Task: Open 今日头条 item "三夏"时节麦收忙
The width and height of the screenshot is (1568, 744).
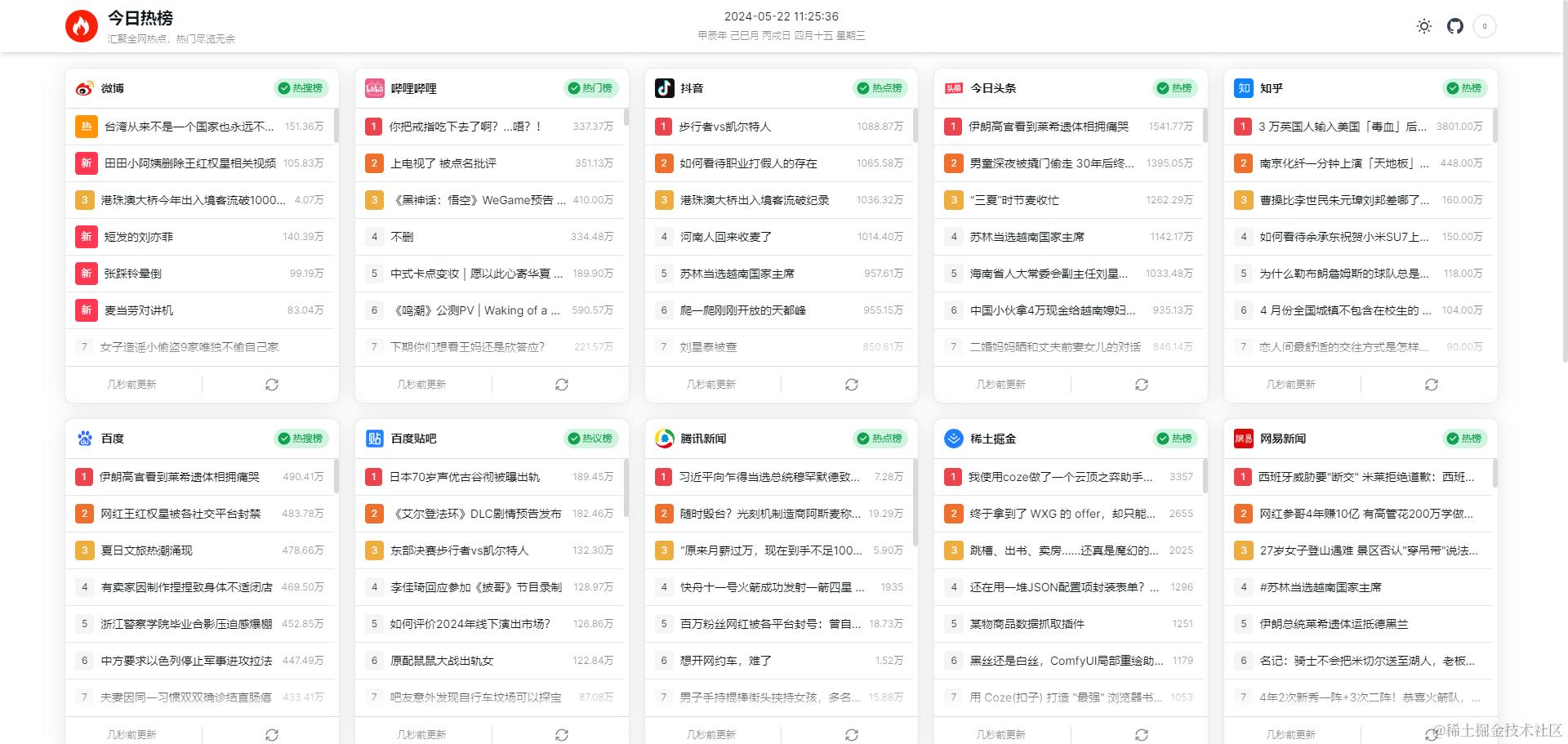Action: tap(1014, 200)
